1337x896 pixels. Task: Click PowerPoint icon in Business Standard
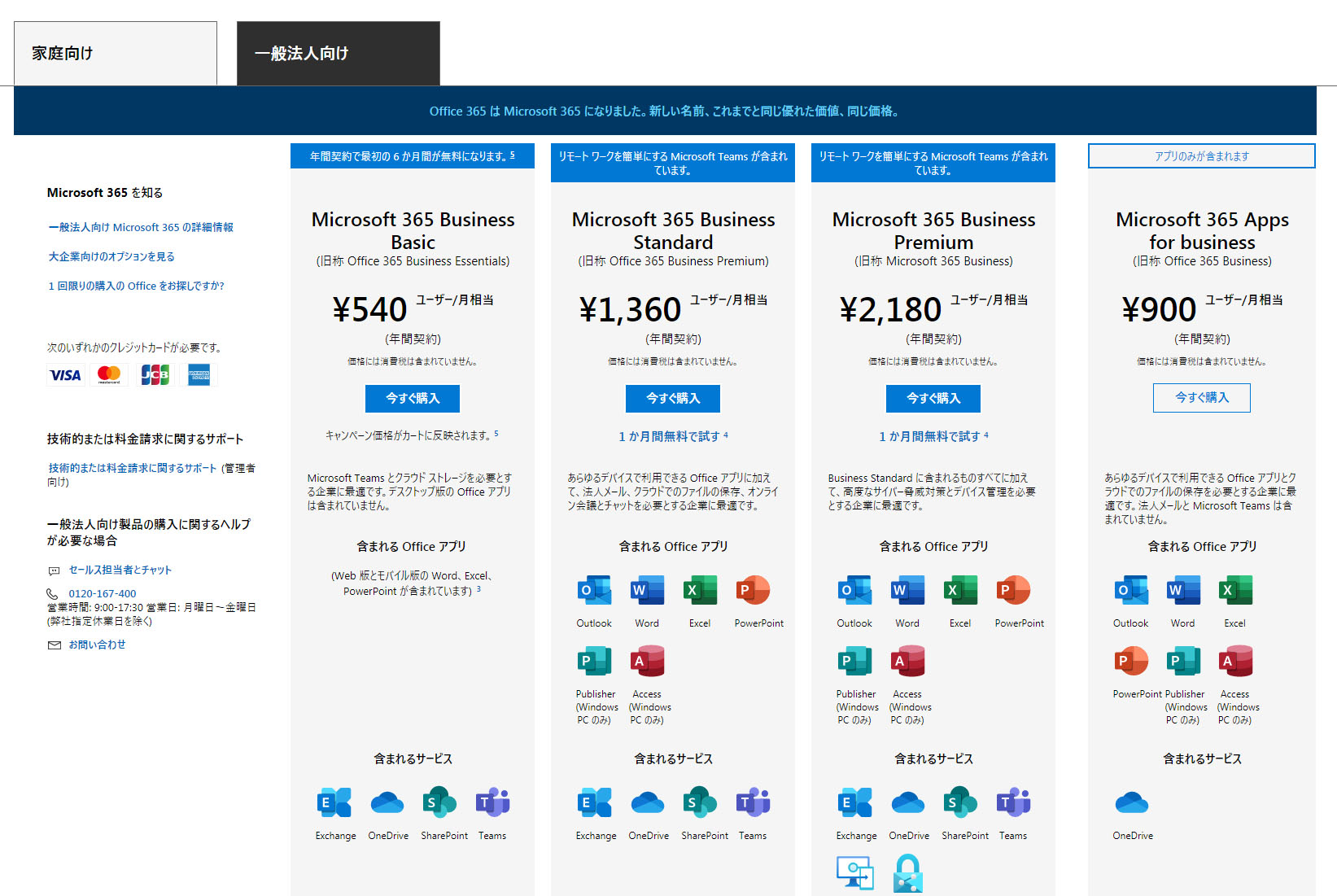point(753,590)
